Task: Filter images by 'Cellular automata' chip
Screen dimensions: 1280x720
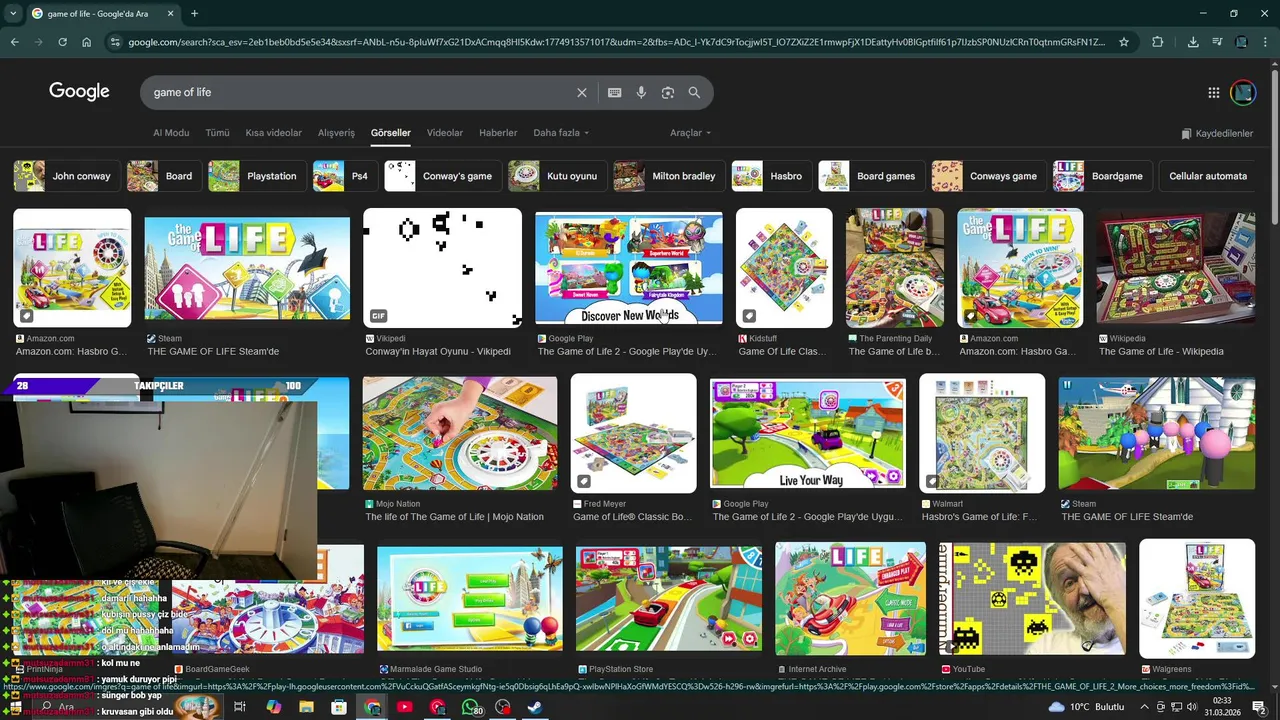Action: point(1208,176)
